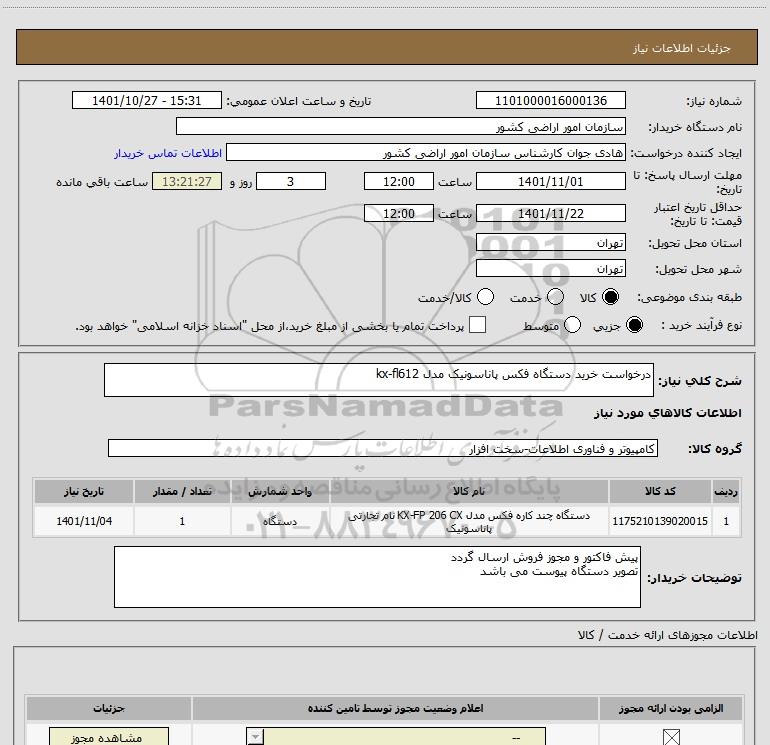Click item name KX-FP 206 CX cell
This screenshot has height=745, width=770.
(x=469, y=521)
